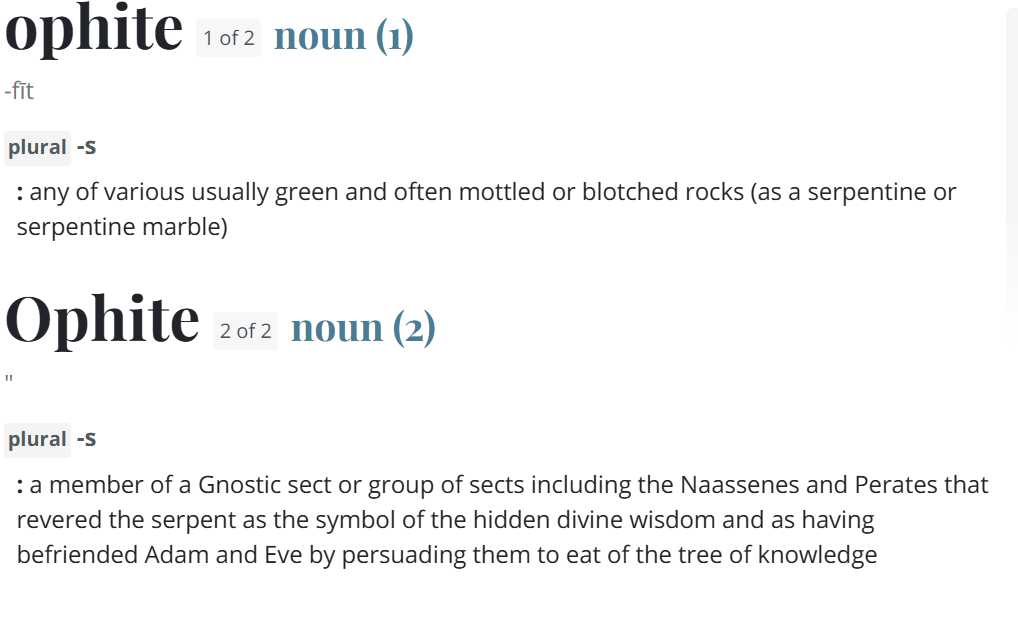This screenshot has height=622, width=1018.
Task: Click the lowercase "ophite" headword
Action: (x=93, y=29)
